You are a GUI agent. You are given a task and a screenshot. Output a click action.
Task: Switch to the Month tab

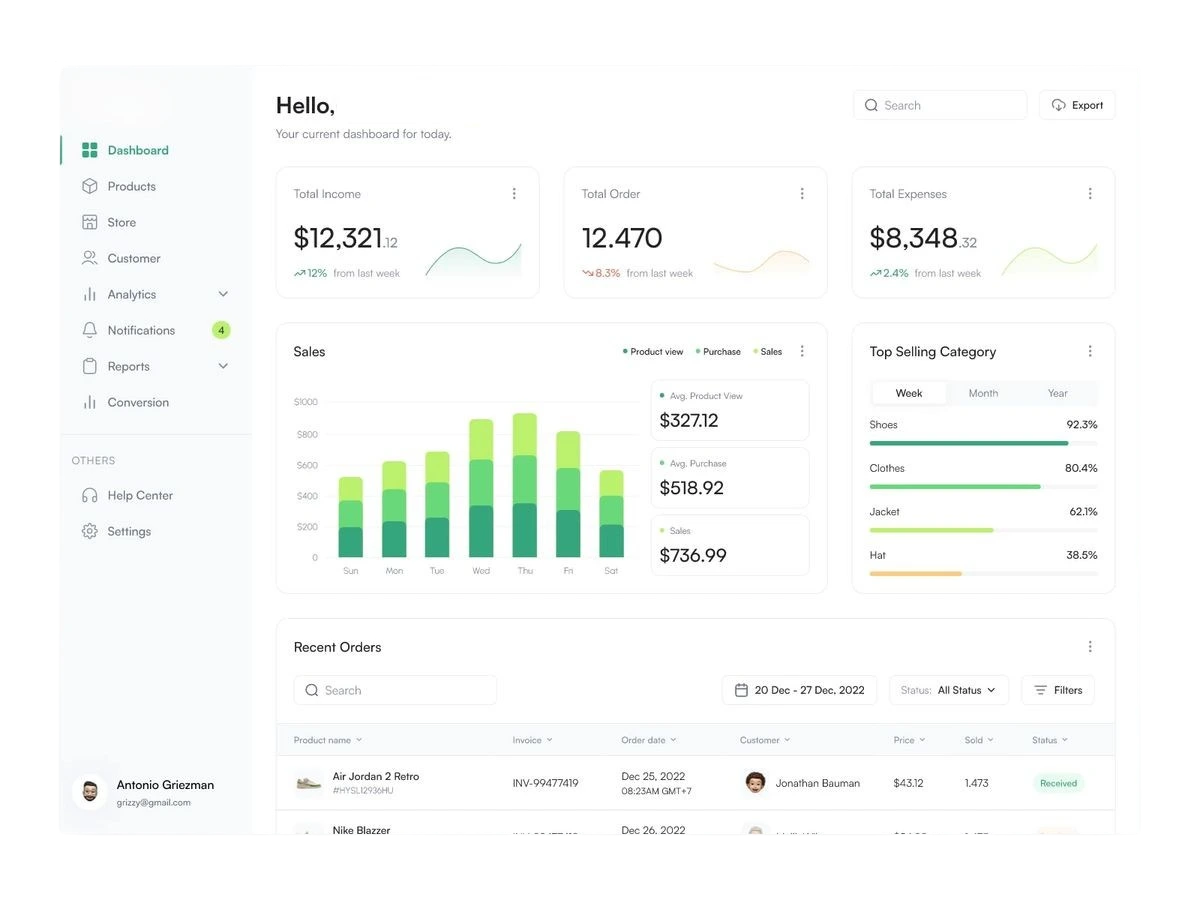tap(982, 393)
